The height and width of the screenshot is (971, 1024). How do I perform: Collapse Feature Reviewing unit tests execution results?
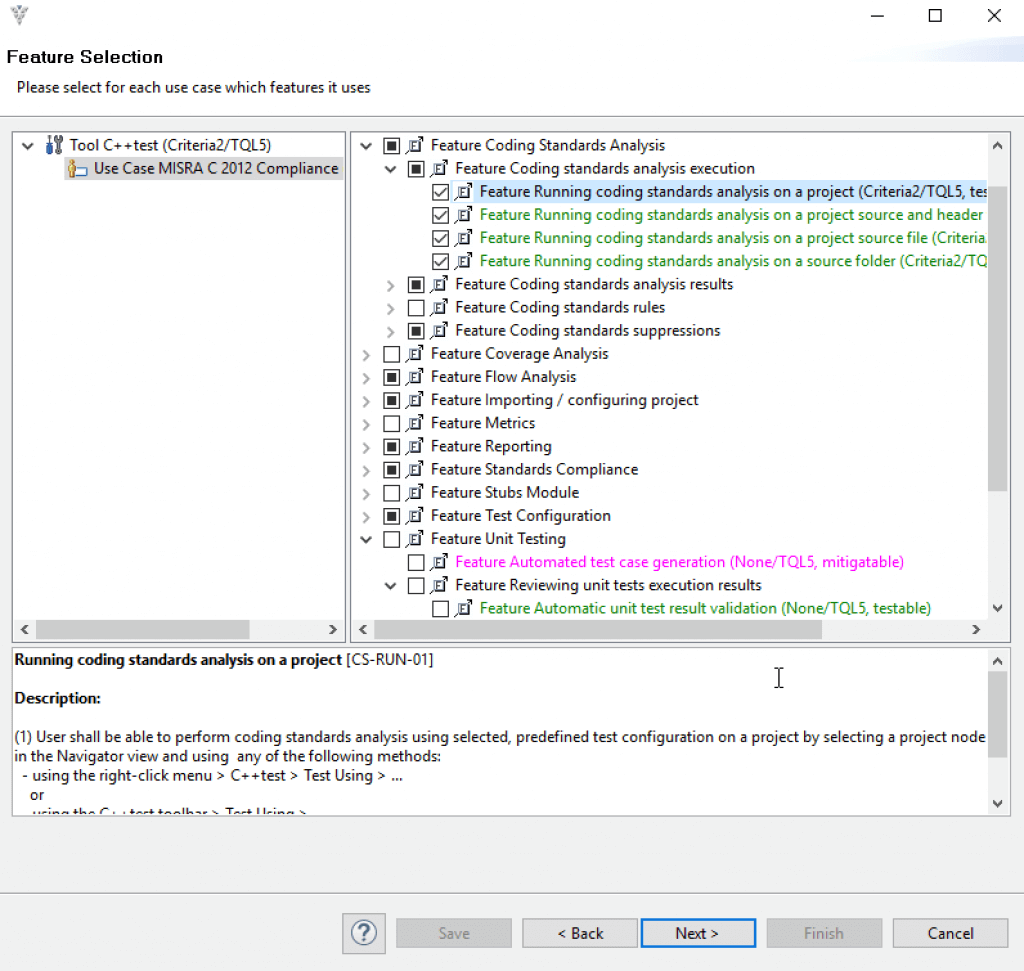coord(391,586)
